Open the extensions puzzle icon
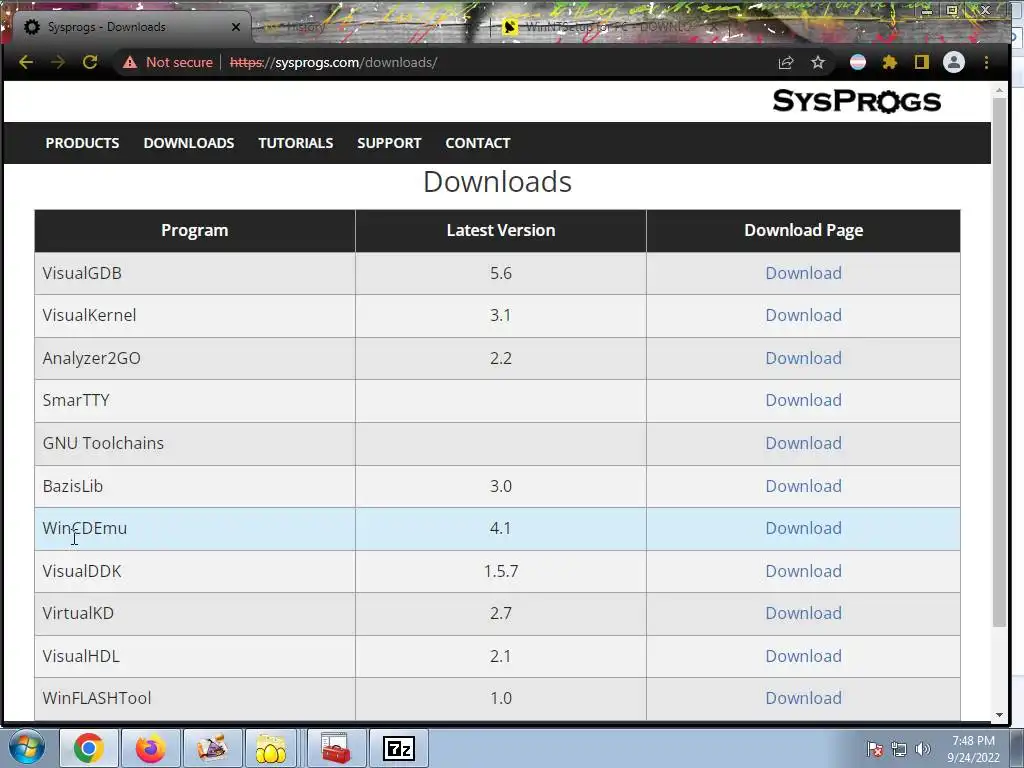Viewport: 1024px width, 768px height. point(889,62)
